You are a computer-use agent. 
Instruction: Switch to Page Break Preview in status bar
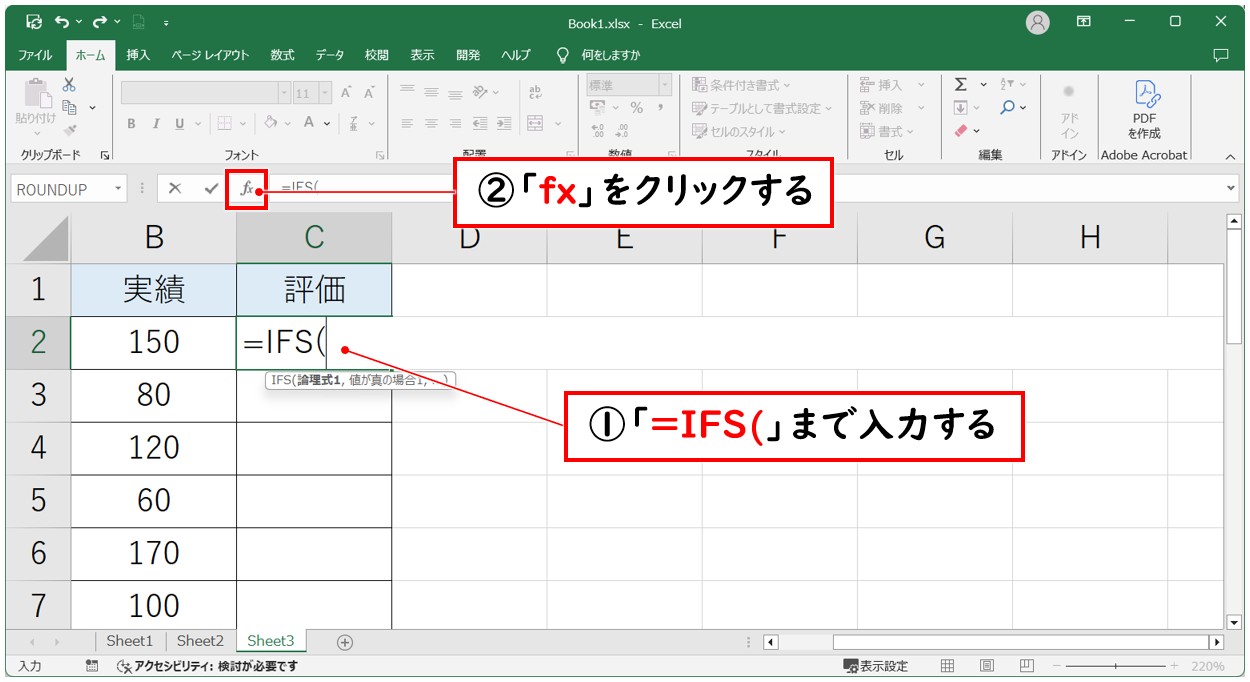tap(1027, 666)
